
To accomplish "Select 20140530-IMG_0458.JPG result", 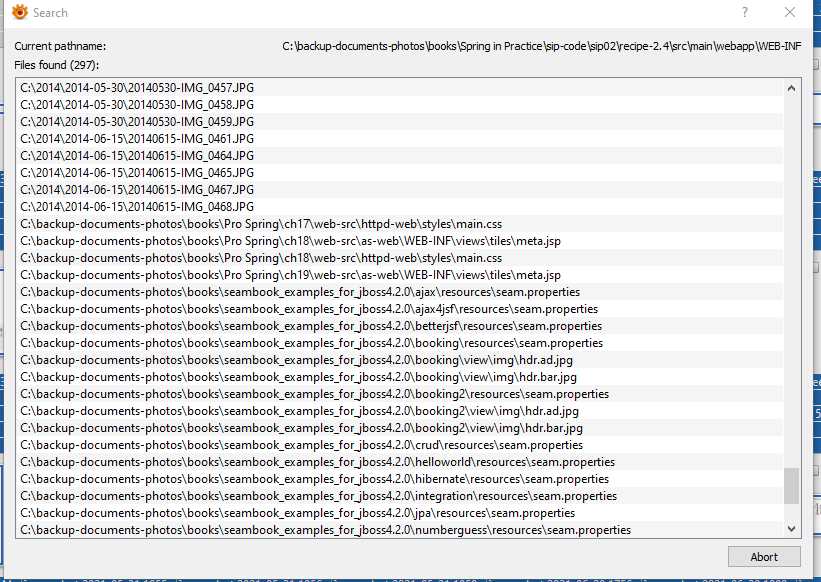I will [x=401, y=105].
